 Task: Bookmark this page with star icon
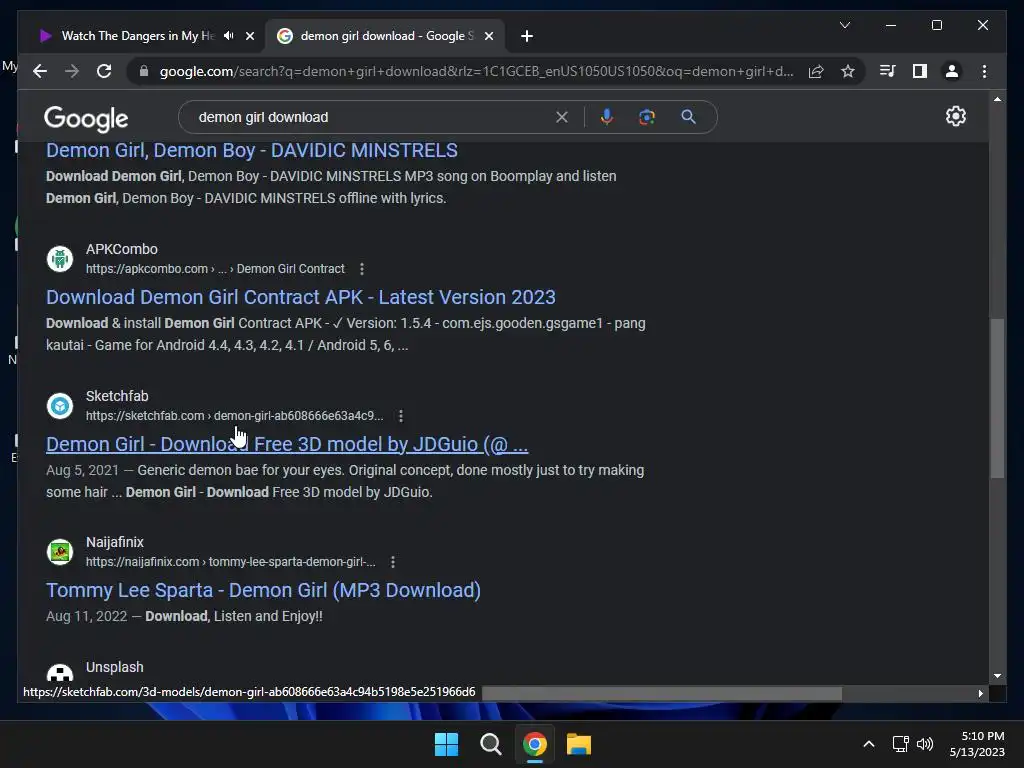coord(848,71)
